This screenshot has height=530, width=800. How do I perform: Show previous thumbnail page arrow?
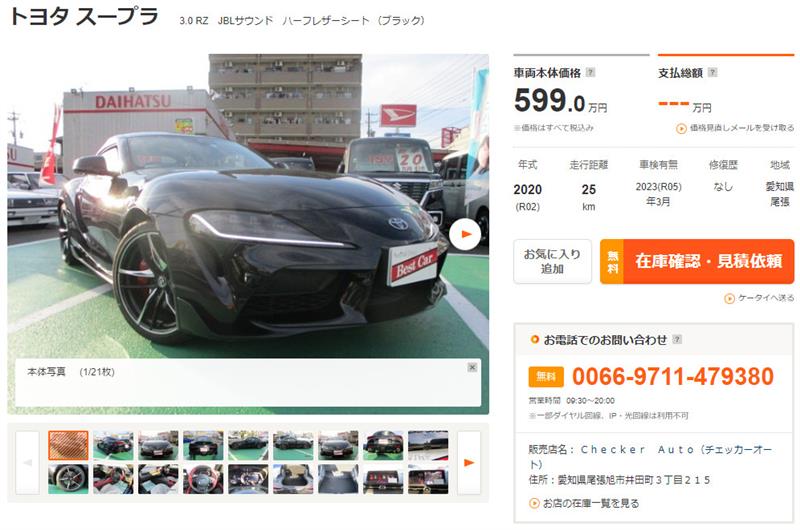point(28,463)
